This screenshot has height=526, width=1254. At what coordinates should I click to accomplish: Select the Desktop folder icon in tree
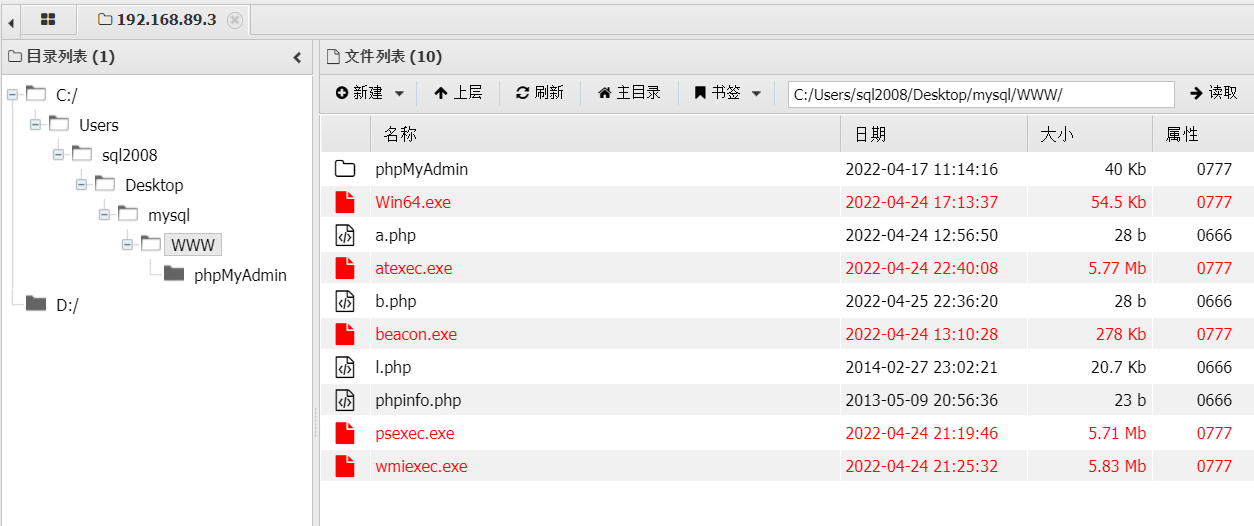(105, 184)
